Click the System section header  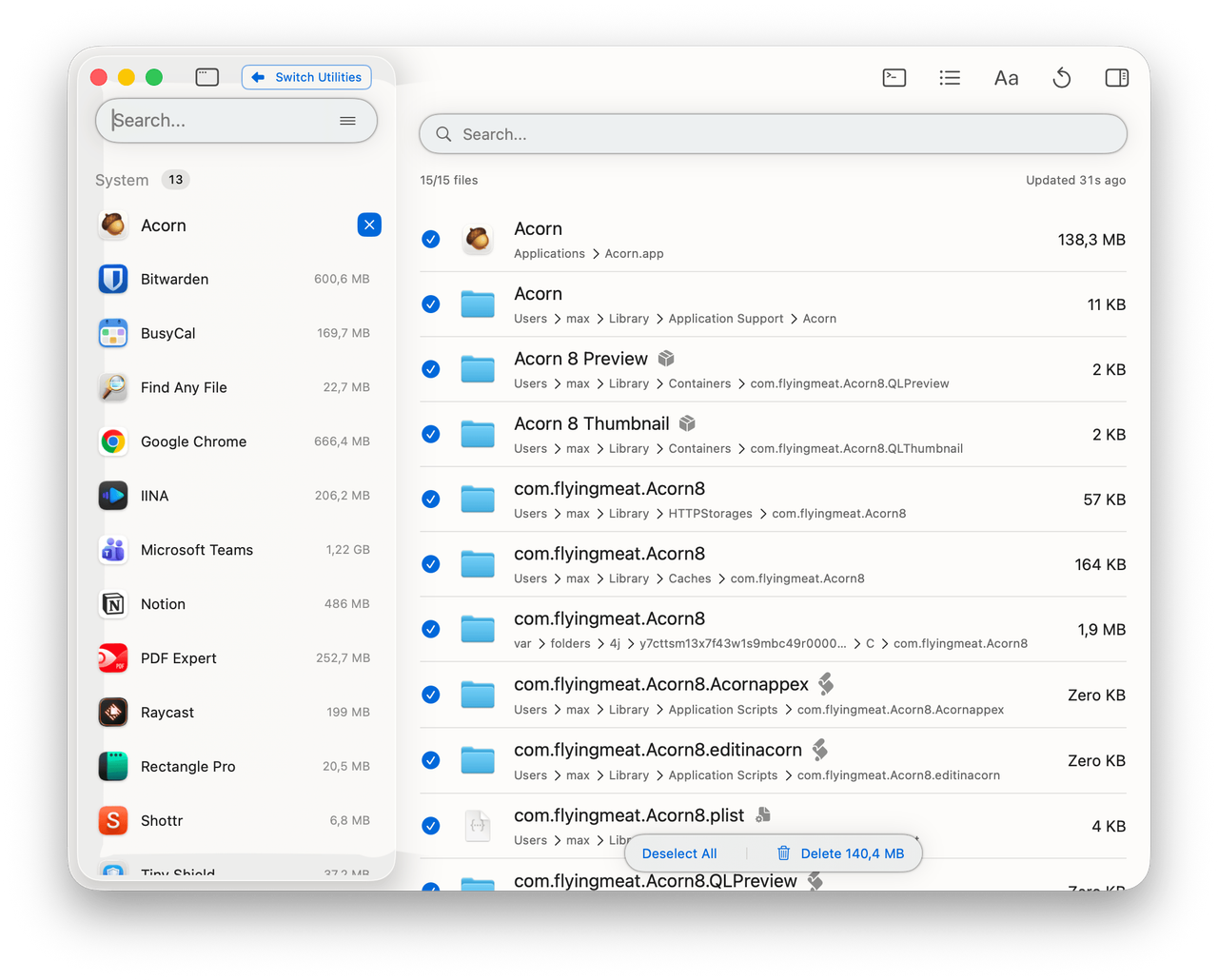(x=122, y=180)
